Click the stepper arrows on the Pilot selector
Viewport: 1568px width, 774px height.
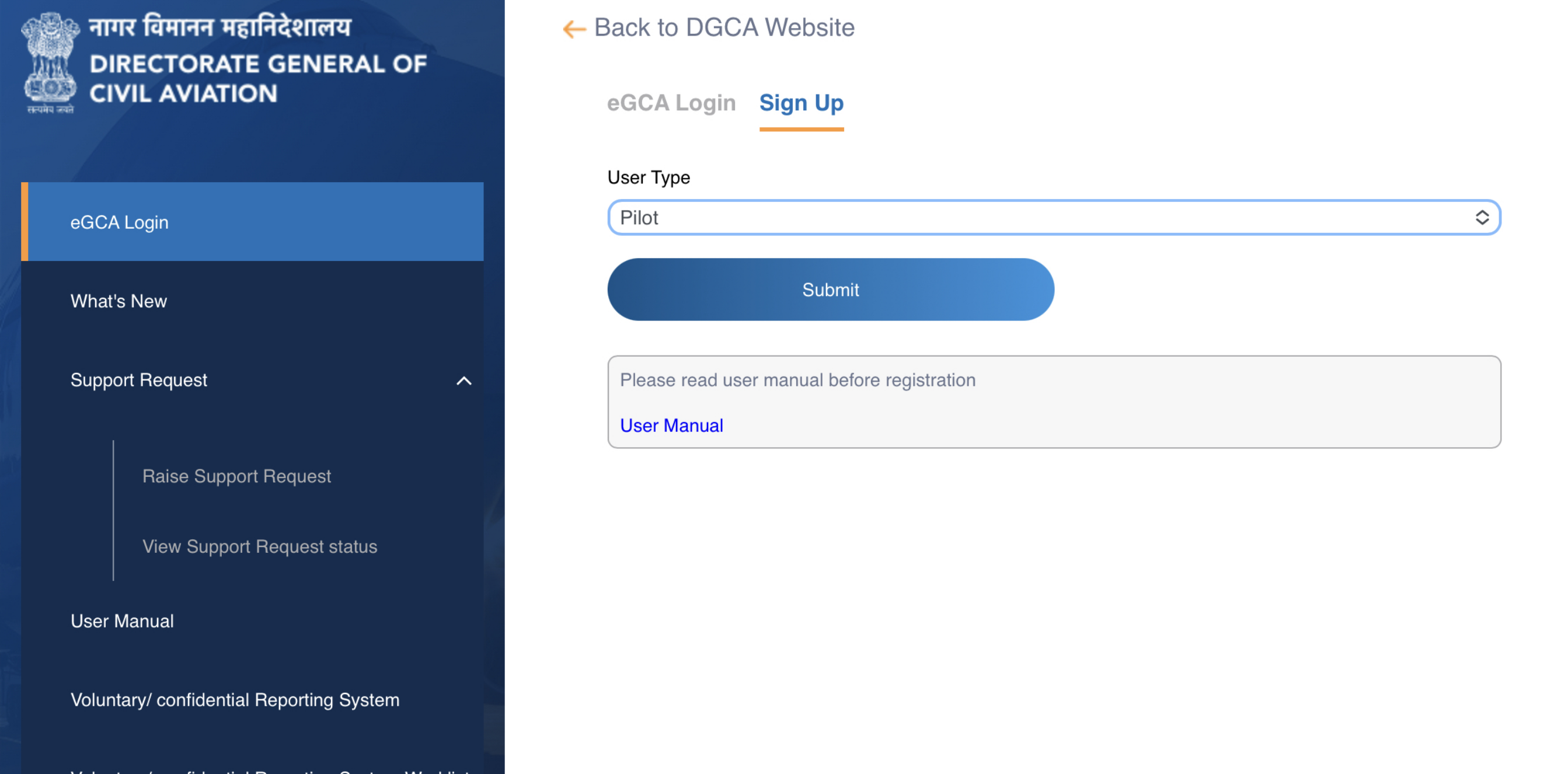point(1483,217)
